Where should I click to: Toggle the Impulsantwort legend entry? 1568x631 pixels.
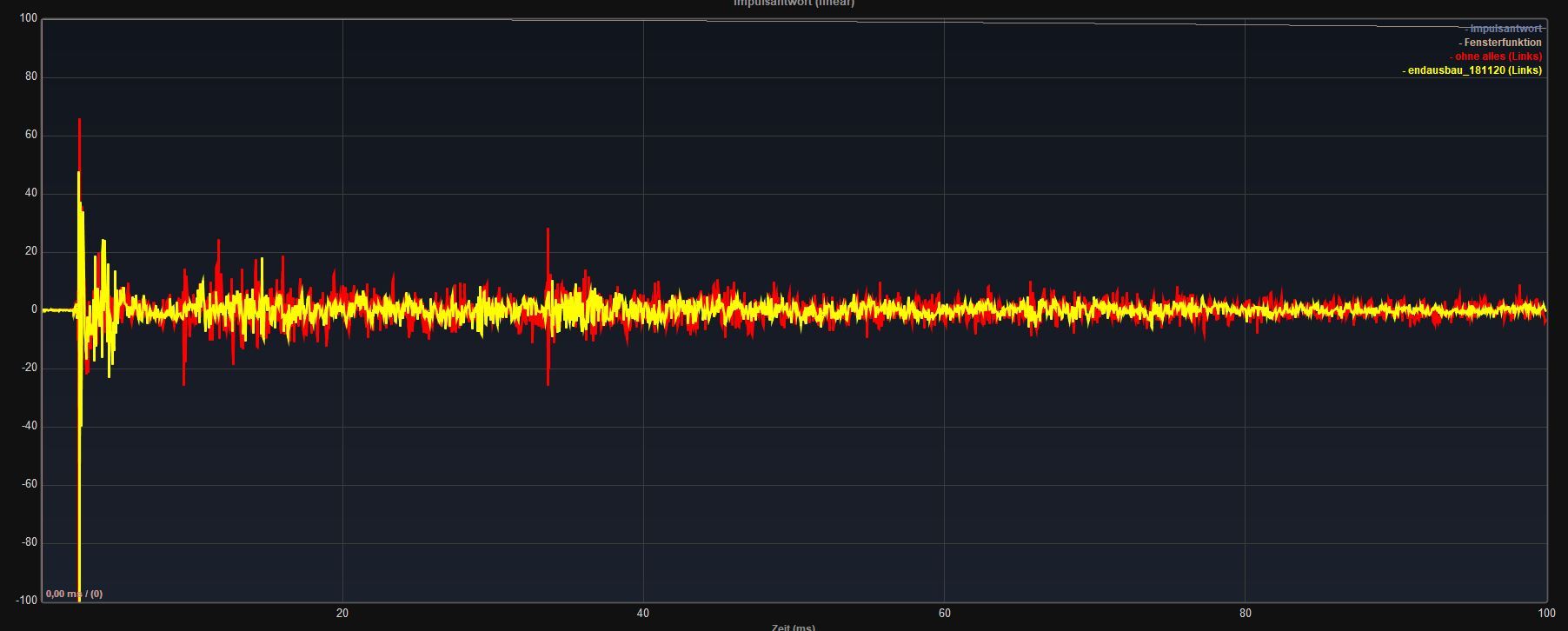1505,29
